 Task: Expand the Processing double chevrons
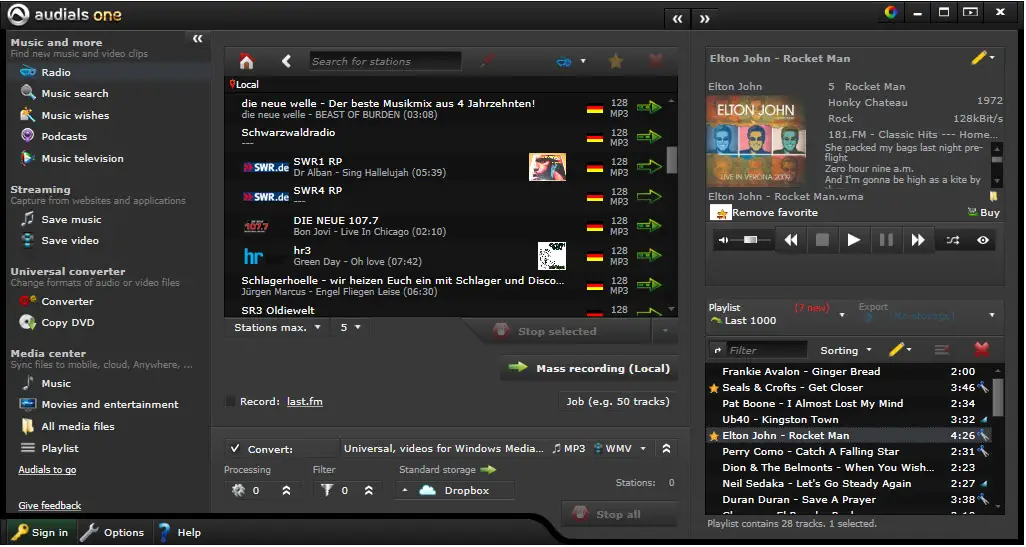tap(286, 490)
